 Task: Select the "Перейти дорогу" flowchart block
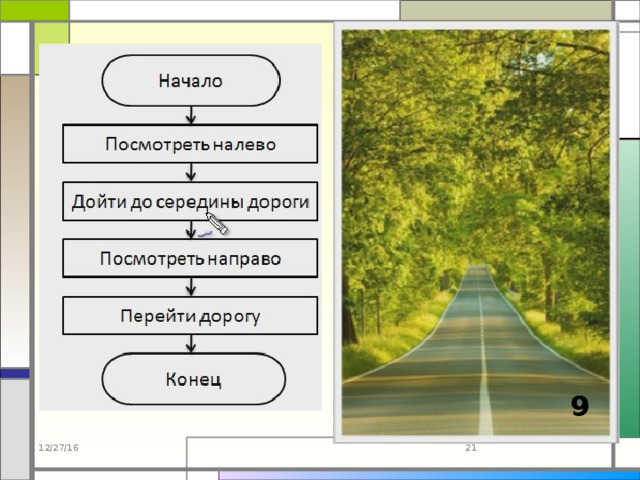[x=190, y=316]
